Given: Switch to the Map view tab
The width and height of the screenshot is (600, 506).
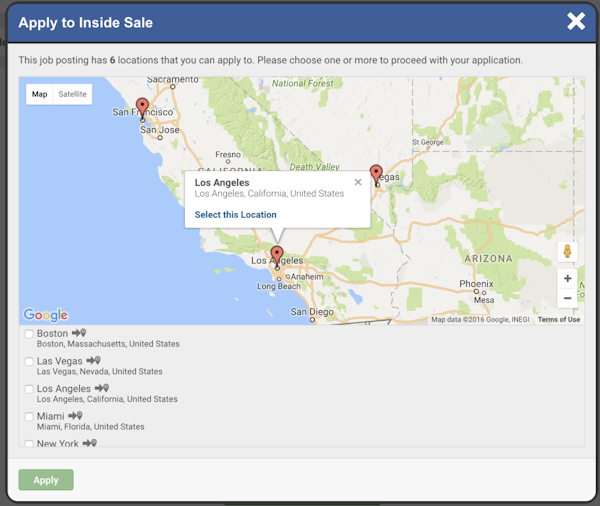Looking at the screenshot, I should coord(40,95).
